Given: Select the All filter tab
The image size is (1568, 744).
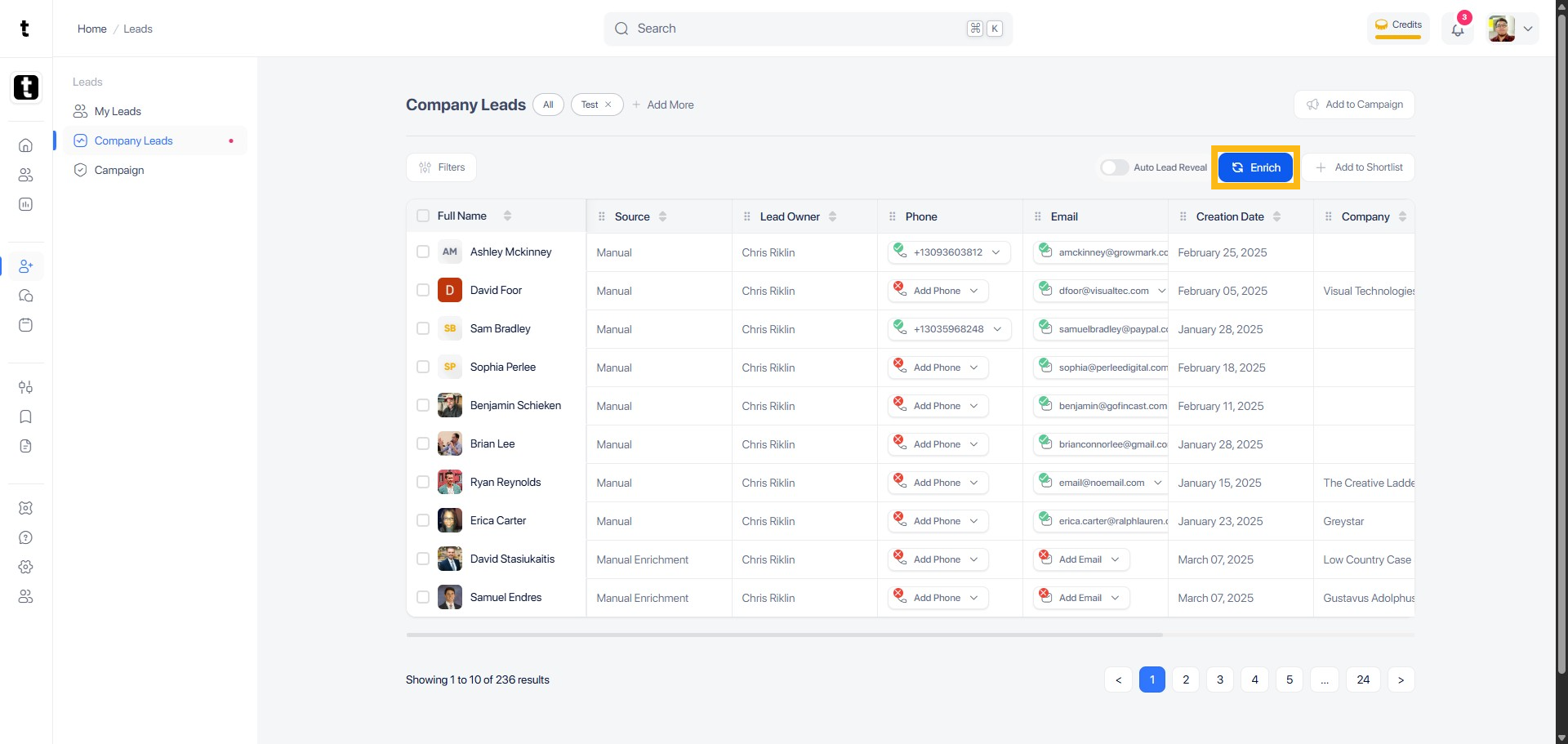Looking at the screenshot, I should tap(548, 105).
